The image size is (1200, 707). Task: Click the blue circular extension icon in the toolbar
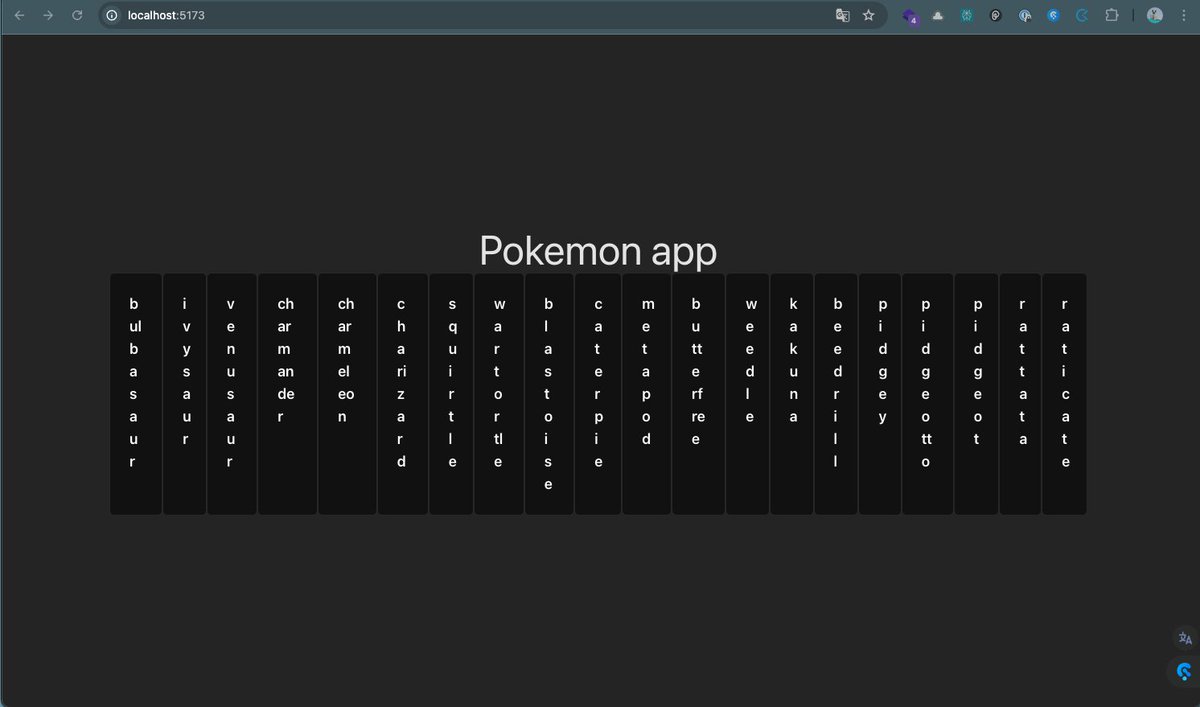1054,16
